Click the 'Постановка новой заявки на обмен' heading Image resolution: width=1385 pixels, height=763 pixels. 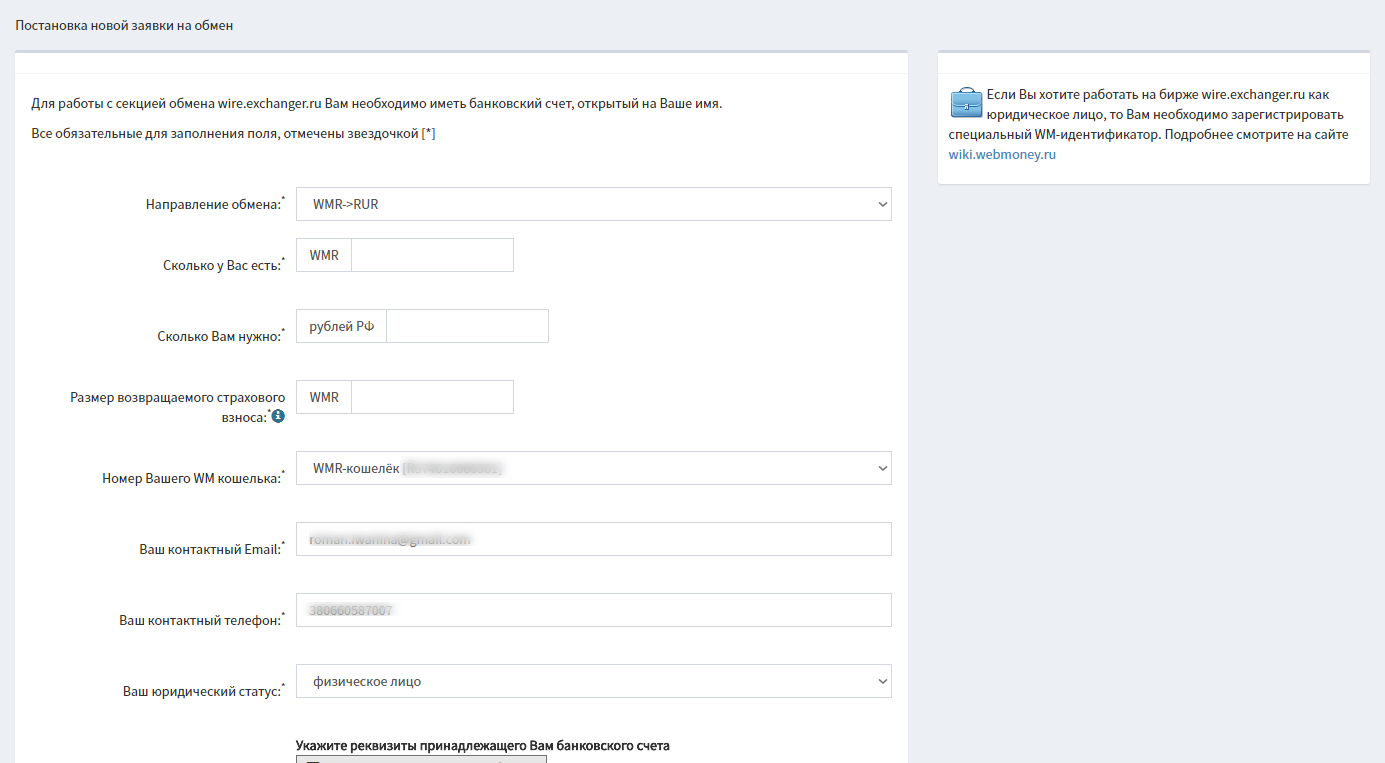(x=124, y=25)
